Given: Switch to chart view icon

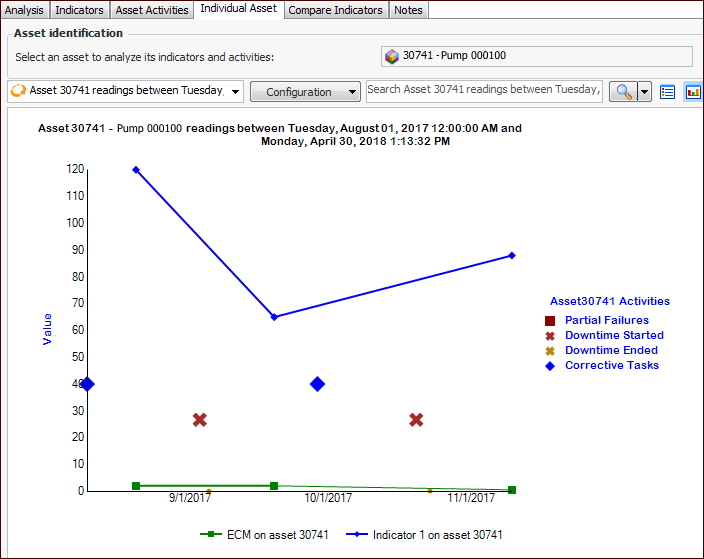Looking at the screenshot, I should pyautogui.click(x=693, y=92).
